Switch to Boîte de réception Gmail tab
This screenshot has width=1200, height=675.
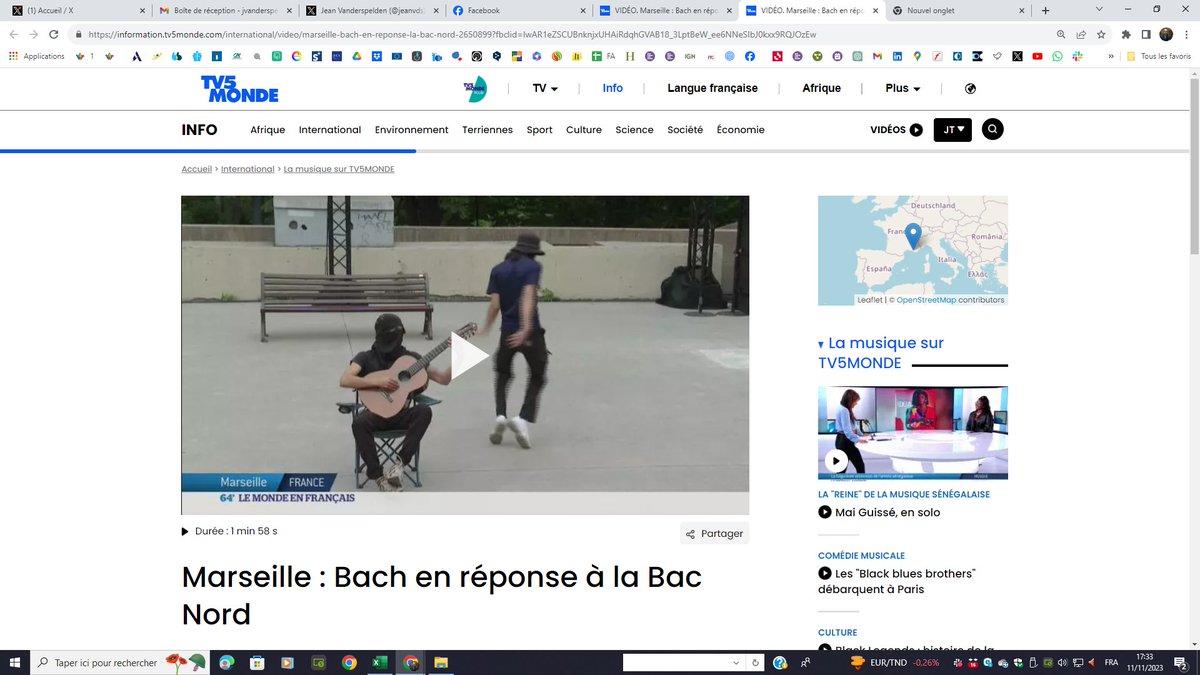coord(225,11)
